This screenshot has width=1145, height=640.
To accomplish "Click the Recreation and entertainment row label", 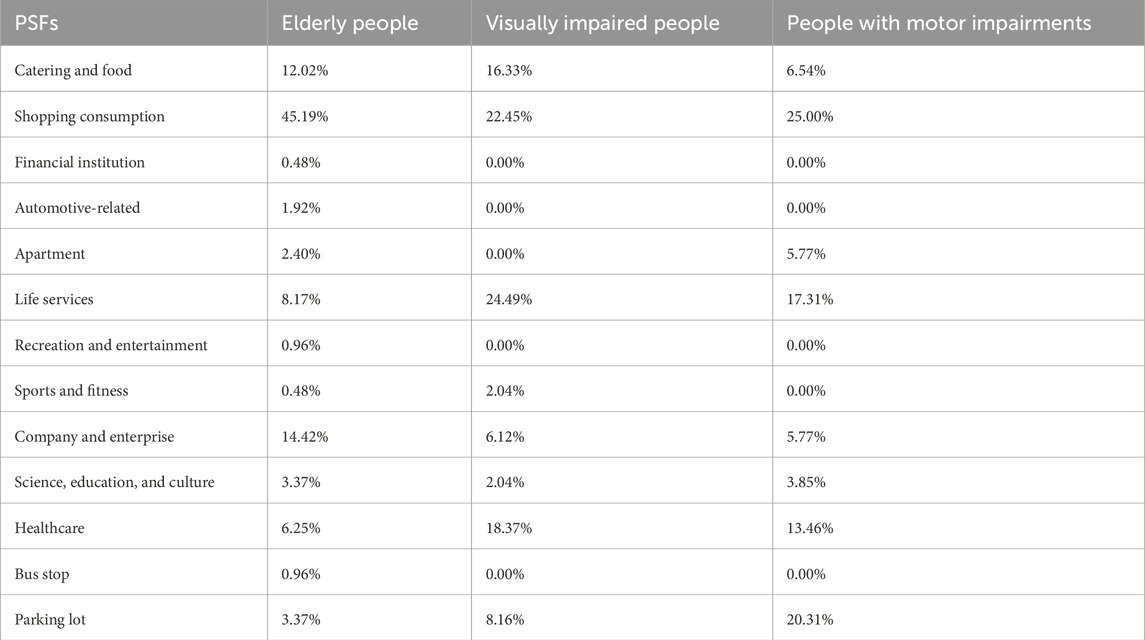I will click(111, 345).
